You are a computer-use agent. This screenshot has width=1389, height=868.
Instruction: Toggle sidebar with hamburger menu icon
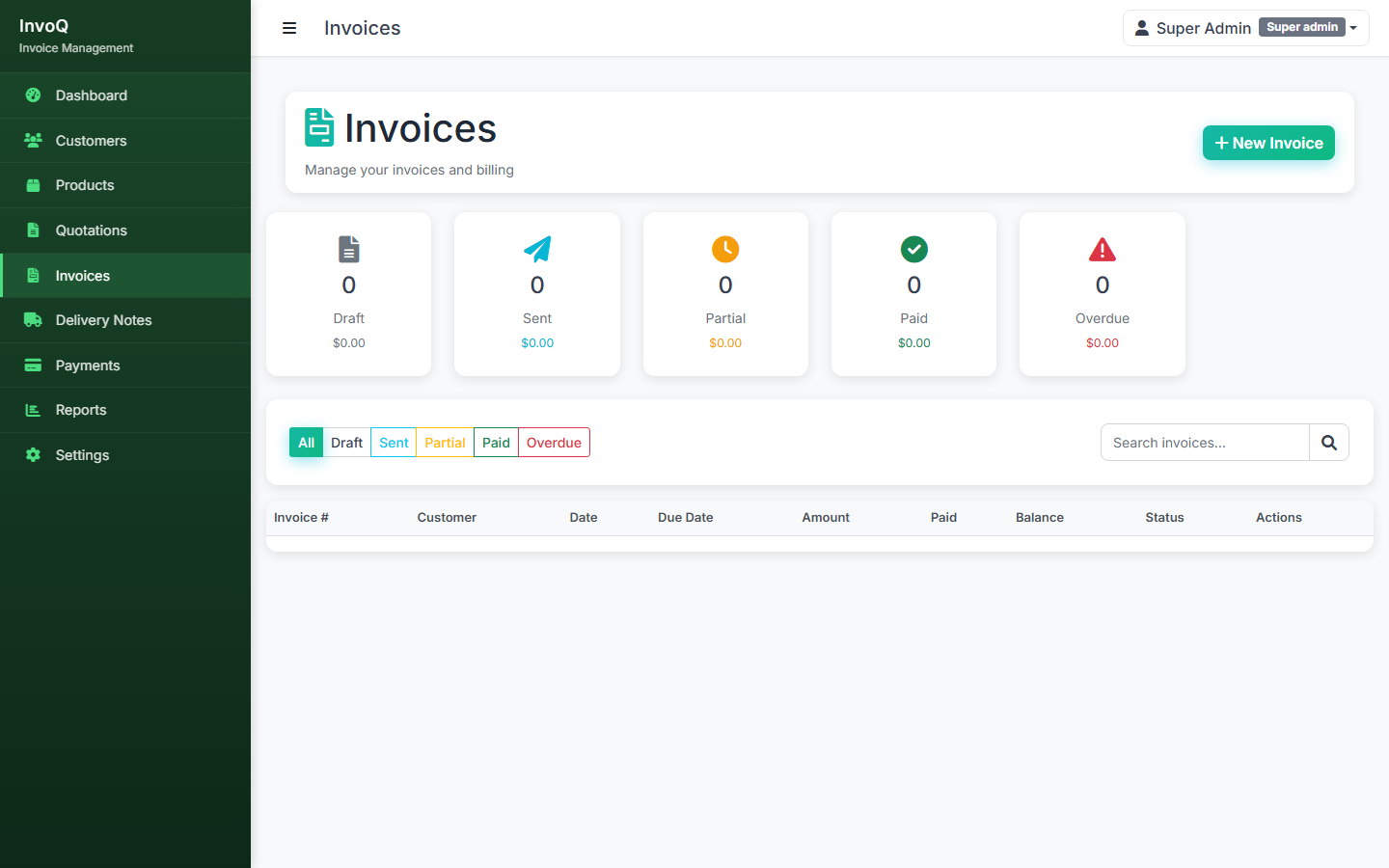[289, 28]
